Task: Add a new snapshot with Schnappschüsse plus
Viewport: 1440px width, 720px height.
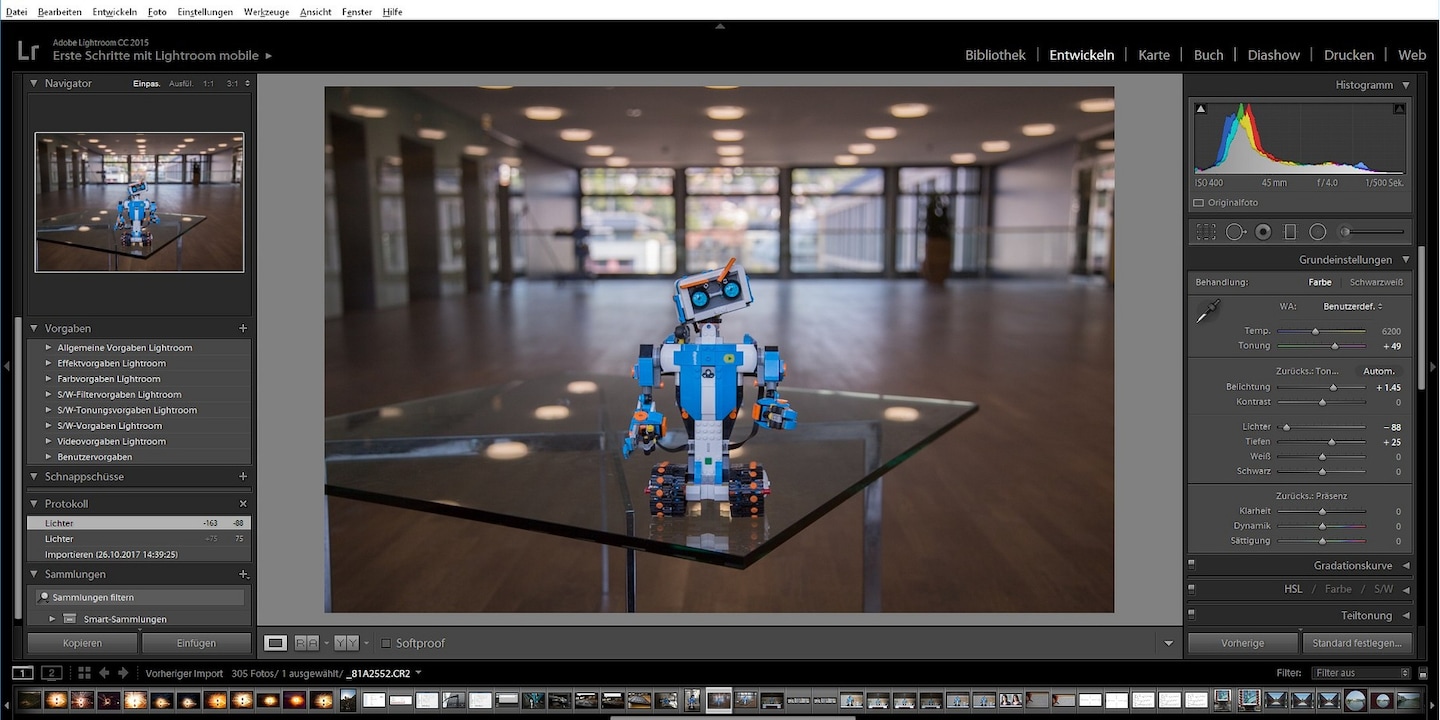Action: click(x=243, y=477)
